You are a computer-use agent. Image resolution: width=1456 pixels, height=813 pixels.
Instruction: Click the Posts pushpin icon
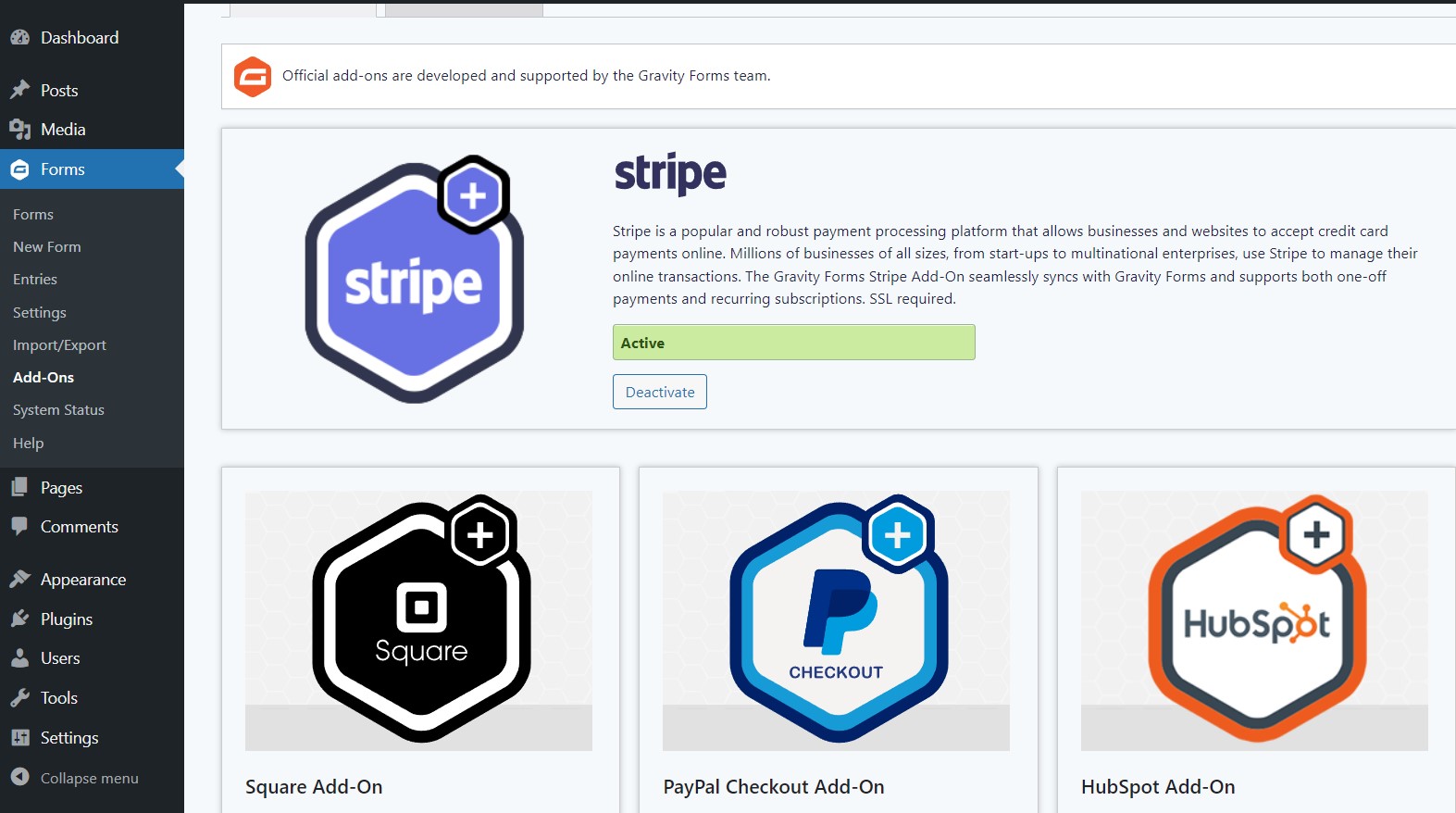point(19,90)
